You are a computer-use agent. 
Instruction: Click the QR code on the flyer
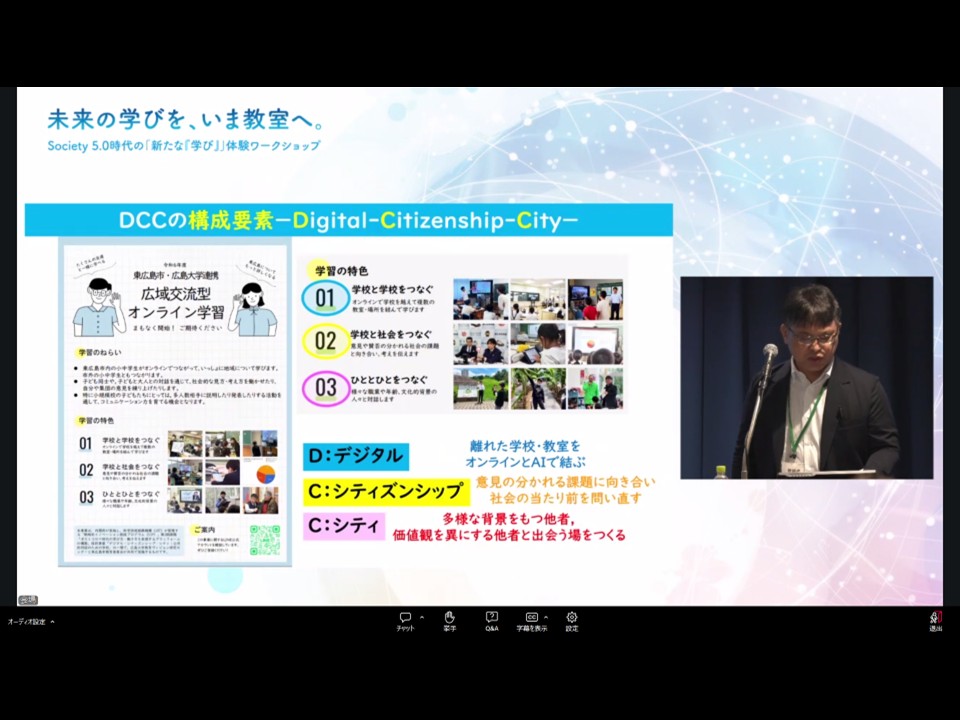[x=264, y=540]
